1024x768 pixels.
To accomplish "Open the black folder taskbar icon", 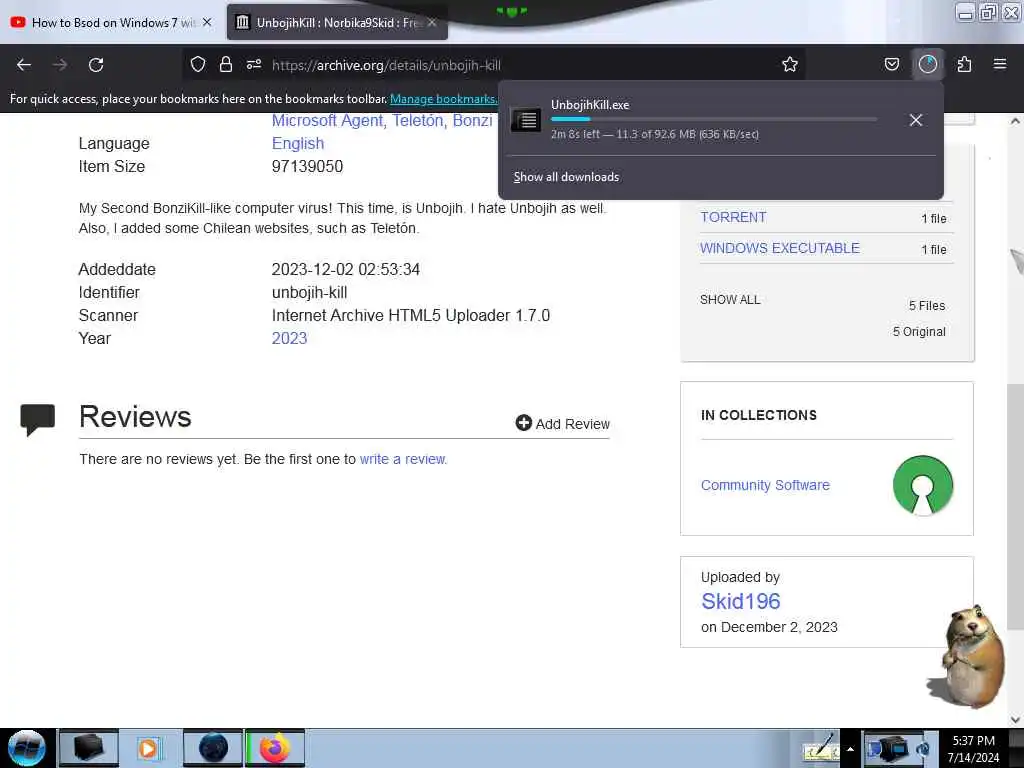I will point(89,748).
